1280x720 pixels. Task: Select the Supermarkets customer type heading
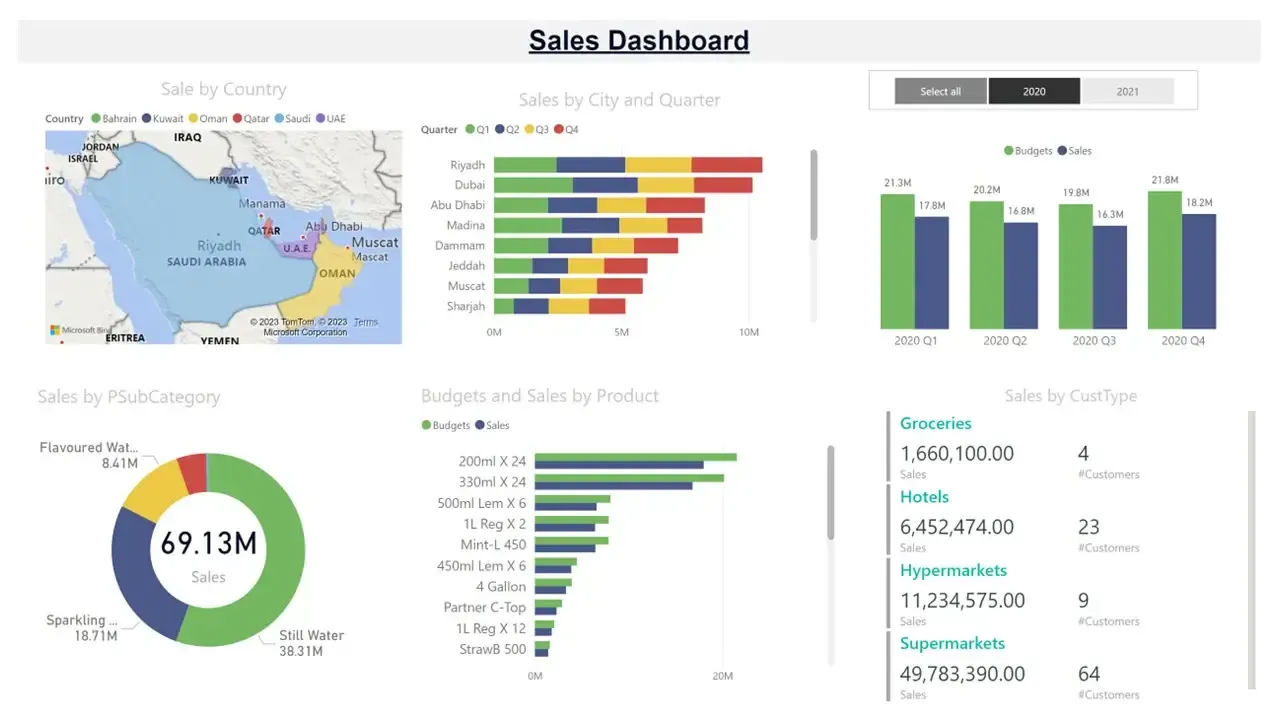pyautogui.click(x=951, y=644)
